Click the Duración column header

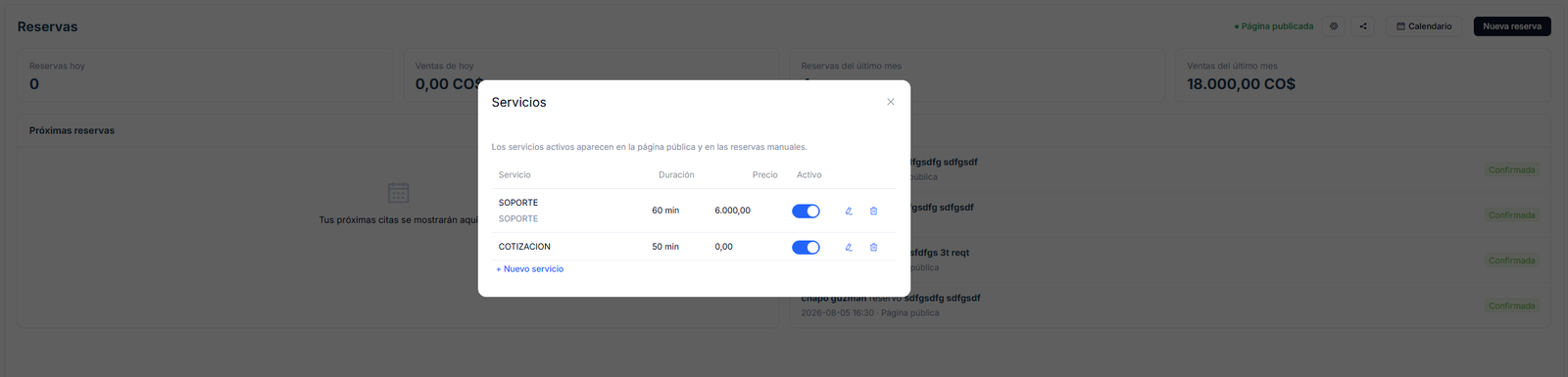coord(676,175)
